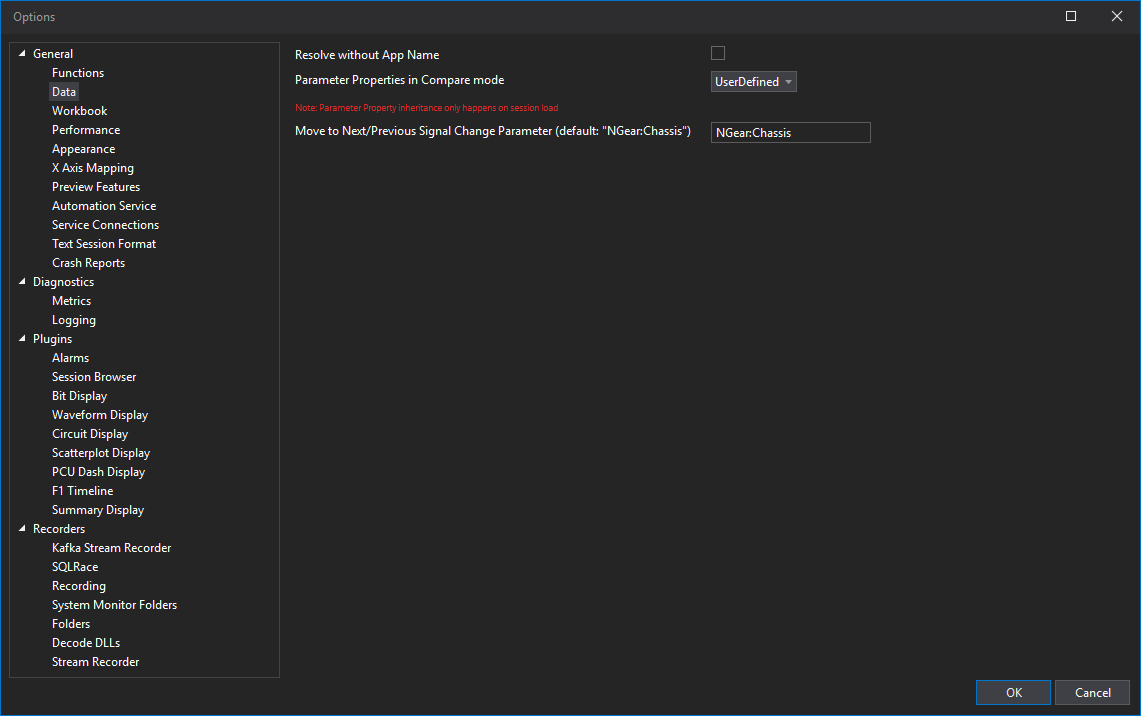
Task: Open F1 Timeline settings
Action: tap(82, 490)
